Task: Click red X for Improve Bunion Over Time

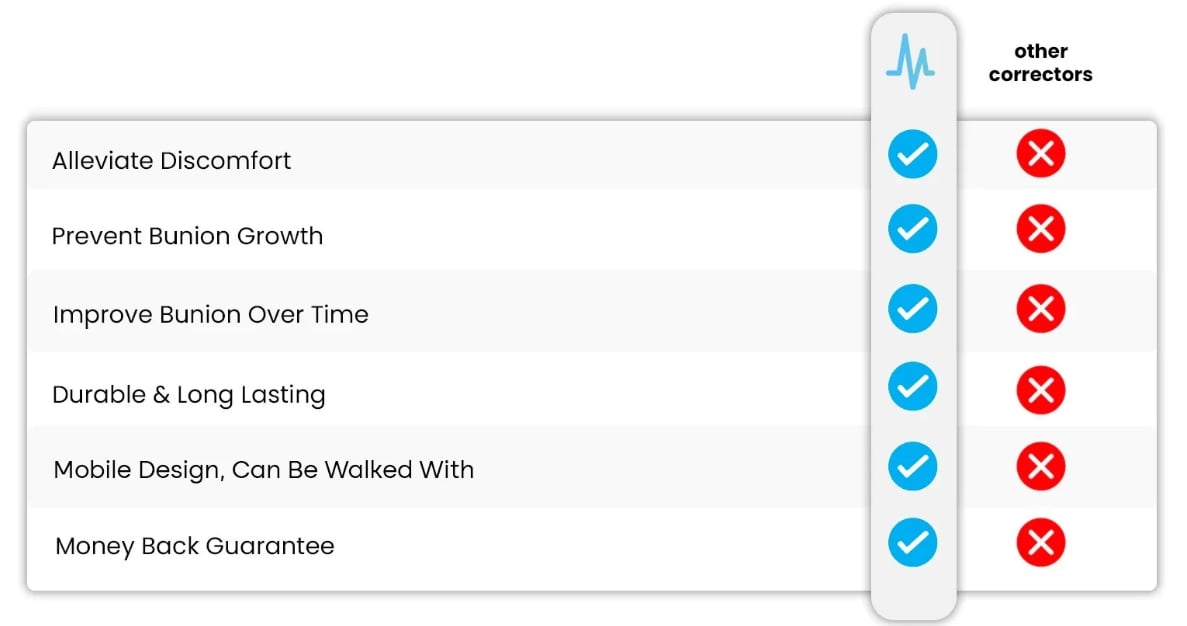Action: click(1040, 309)
